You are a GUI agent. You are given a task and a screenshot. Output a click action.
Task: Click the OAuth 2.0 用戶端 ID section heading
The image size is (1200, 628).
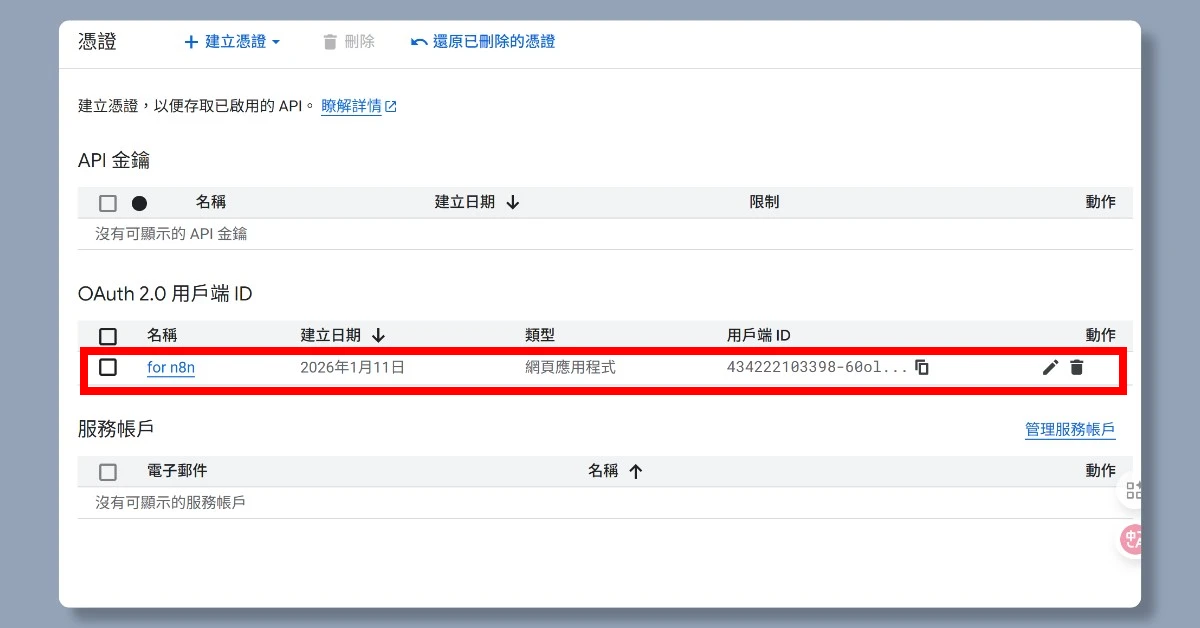click(165, 294)
